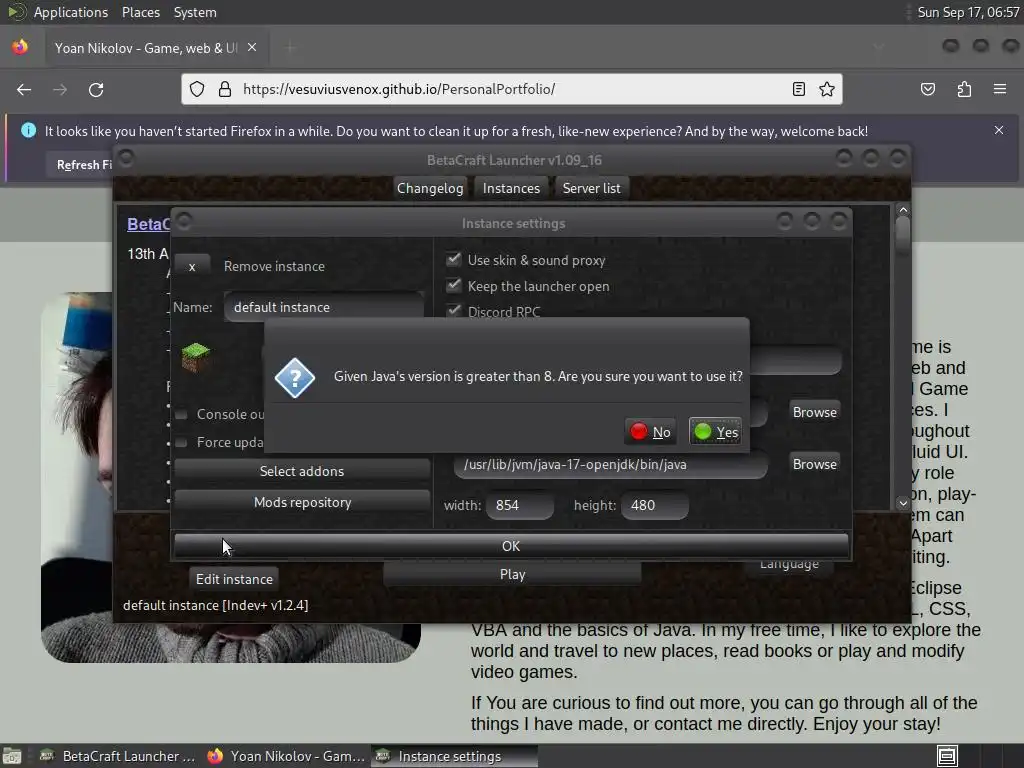Open the Instances tab in BetaCraft Launcher
The width and height of the screenshot is (1024, 768).
pos(511,188)
